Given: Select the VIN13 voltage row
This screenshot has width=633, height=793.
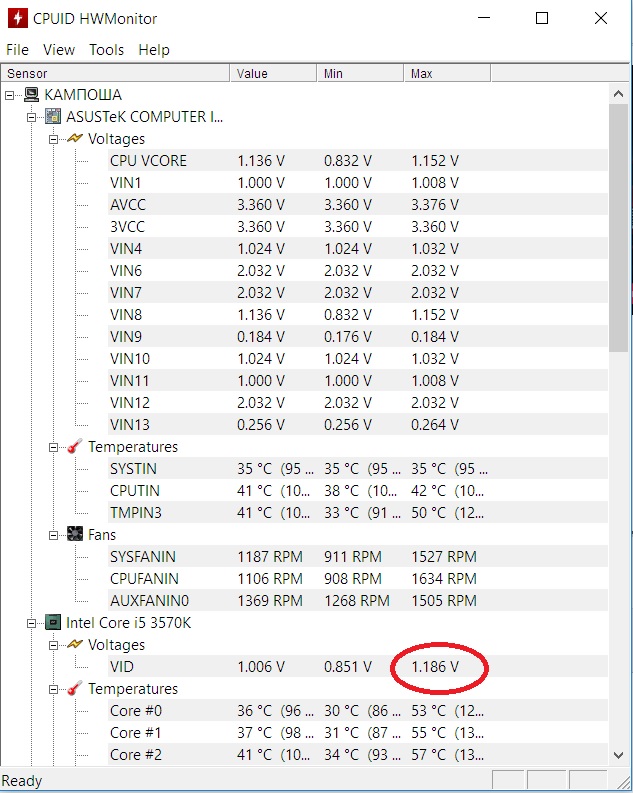Looking at the screenshot, I should click(357, 424).
